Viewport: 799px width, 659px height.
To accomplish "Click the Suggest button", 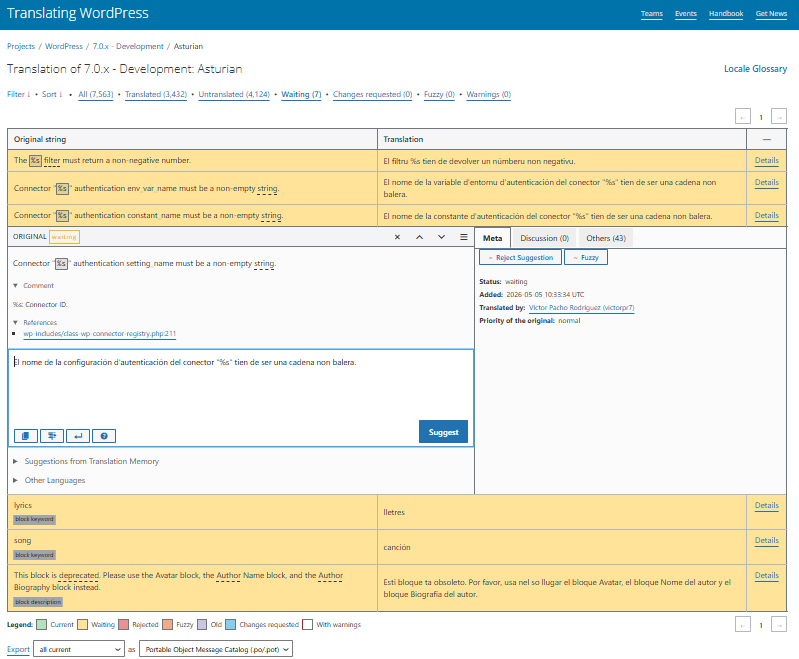I will [x=443, y=432].
